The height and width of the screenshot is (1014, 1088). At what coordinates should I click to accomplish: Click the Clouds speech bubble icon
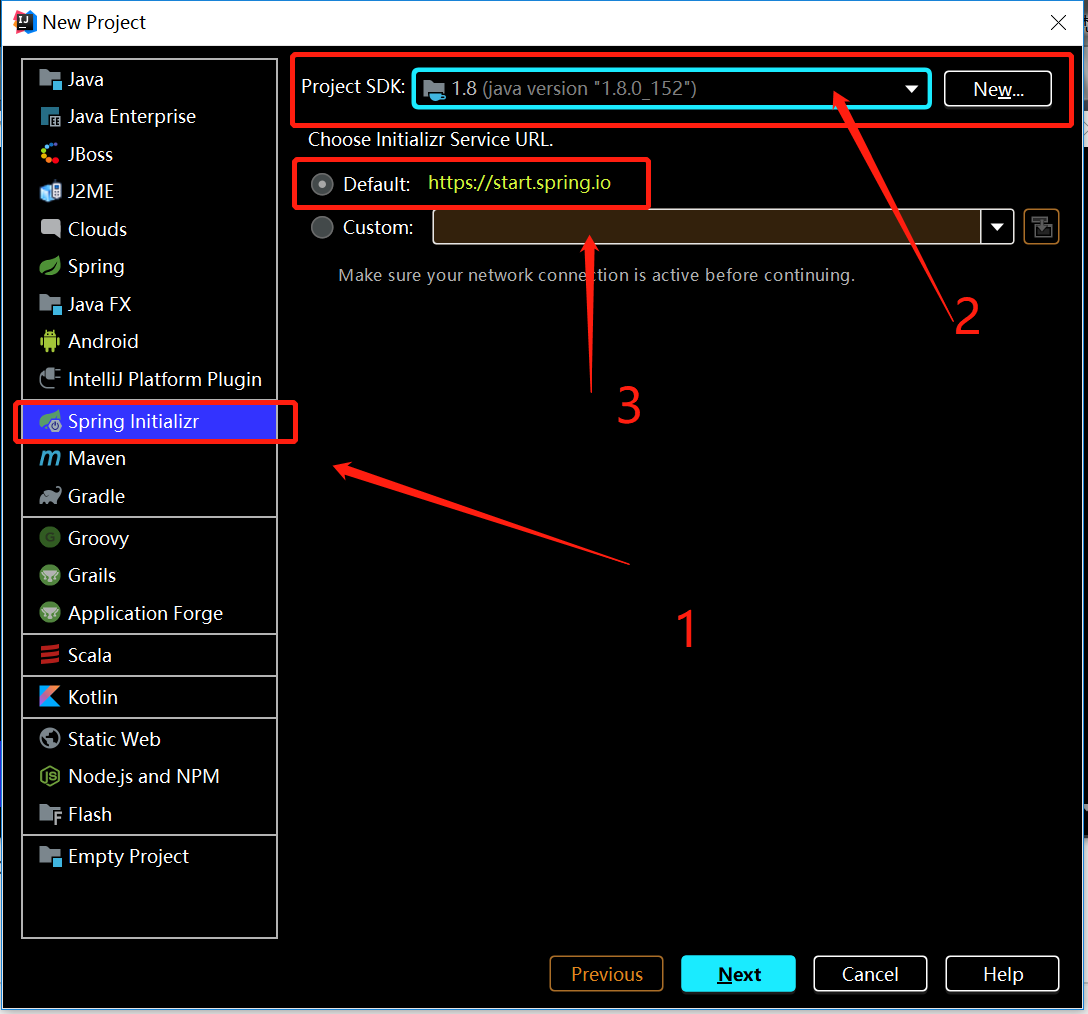click(50, 229)
